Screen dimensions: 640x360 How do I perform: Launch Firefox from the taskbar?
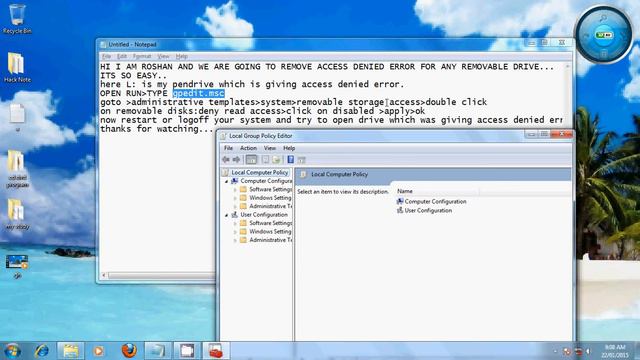point(129,351)
